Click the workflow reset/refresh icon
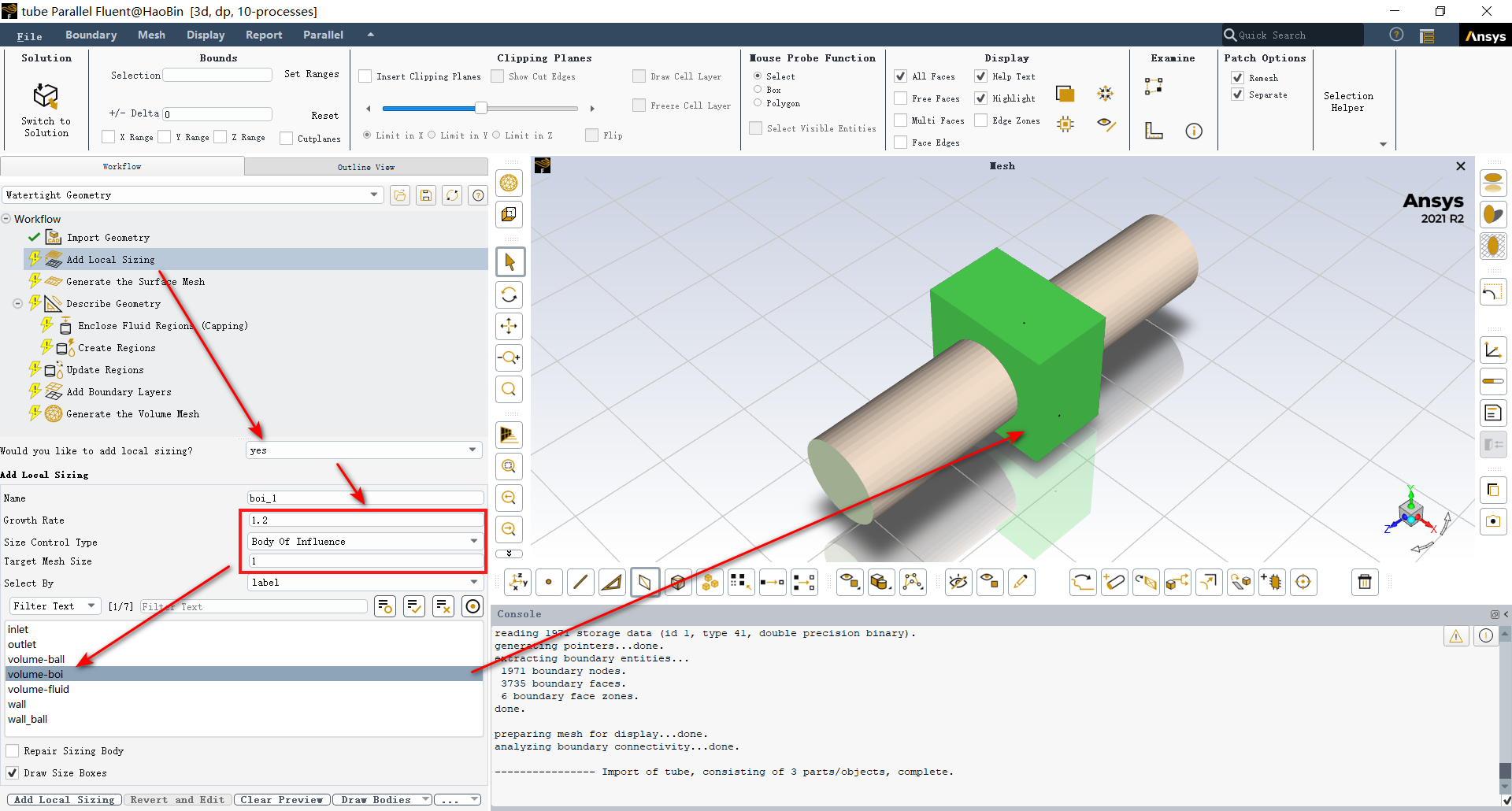The width and height of the screenshot is (1512, 811). click(452, 195)
